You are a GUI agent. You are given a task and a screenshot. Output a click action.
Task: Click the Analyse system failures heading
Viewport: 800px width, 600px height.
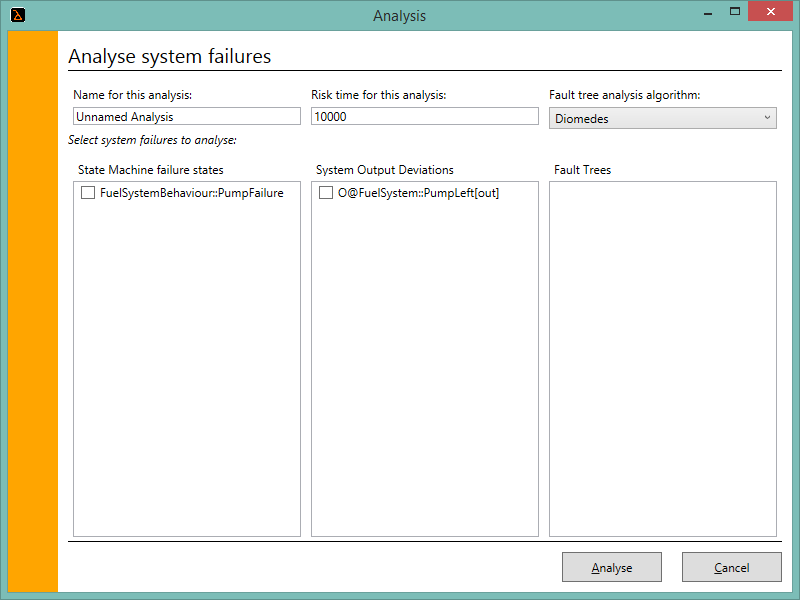click(x=170, y=56)
